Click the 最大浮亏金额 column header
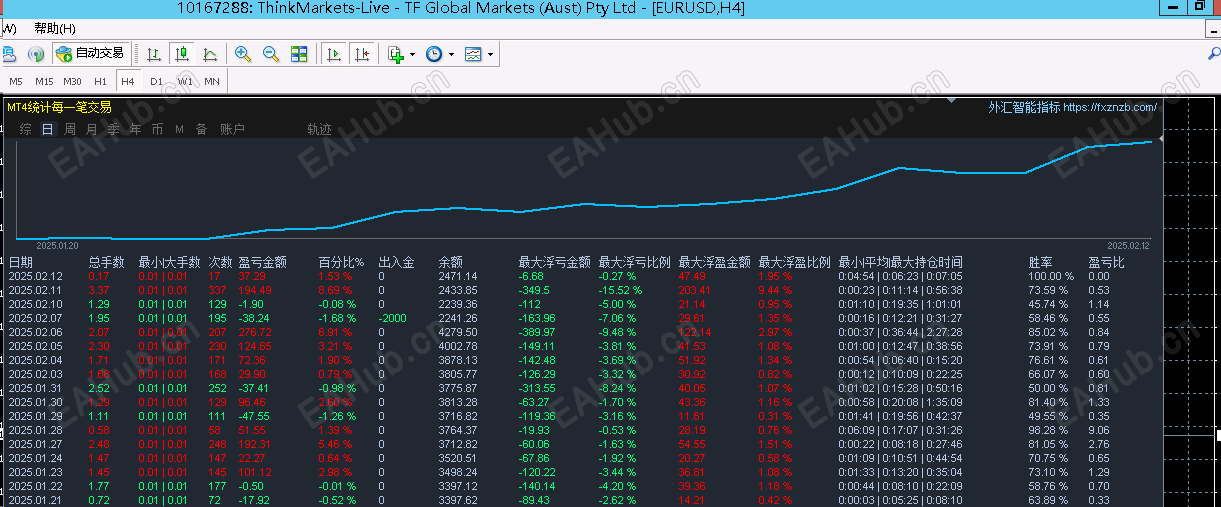This screenshot has height=507, width=1221. pyautogui.click(x=554, y=262)
